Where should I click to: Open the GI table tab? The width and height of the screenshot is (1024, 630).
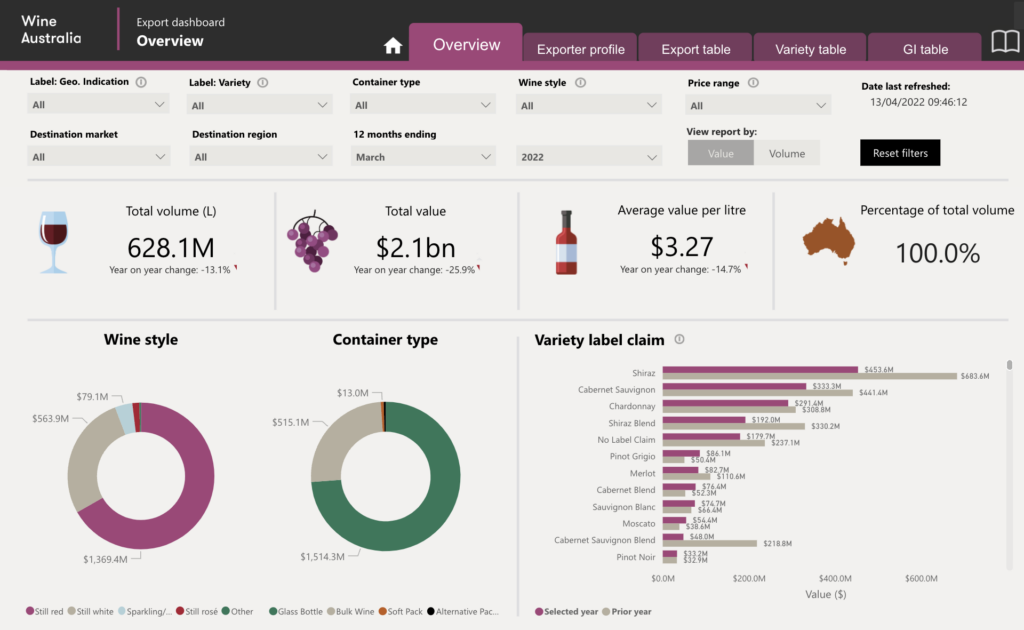(924, 48)
